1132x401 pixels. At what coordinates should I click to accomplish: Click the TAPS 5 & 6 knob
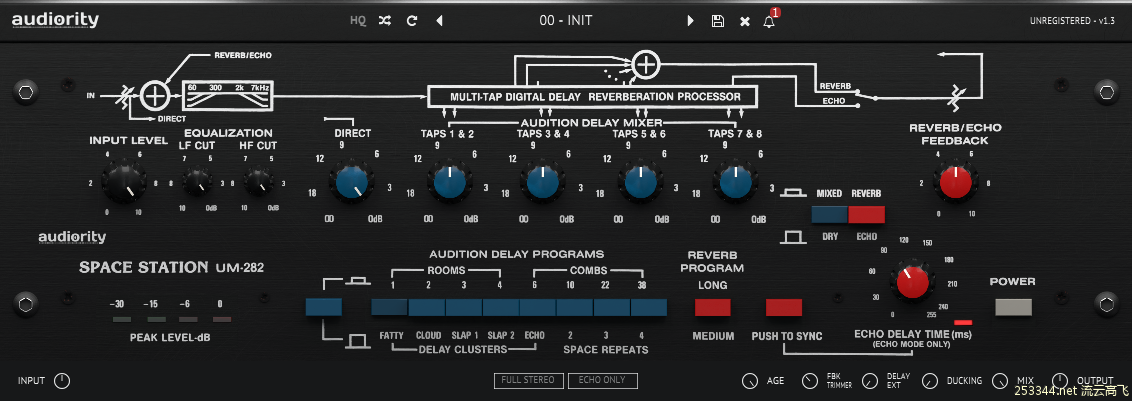(x=640, y=181)
